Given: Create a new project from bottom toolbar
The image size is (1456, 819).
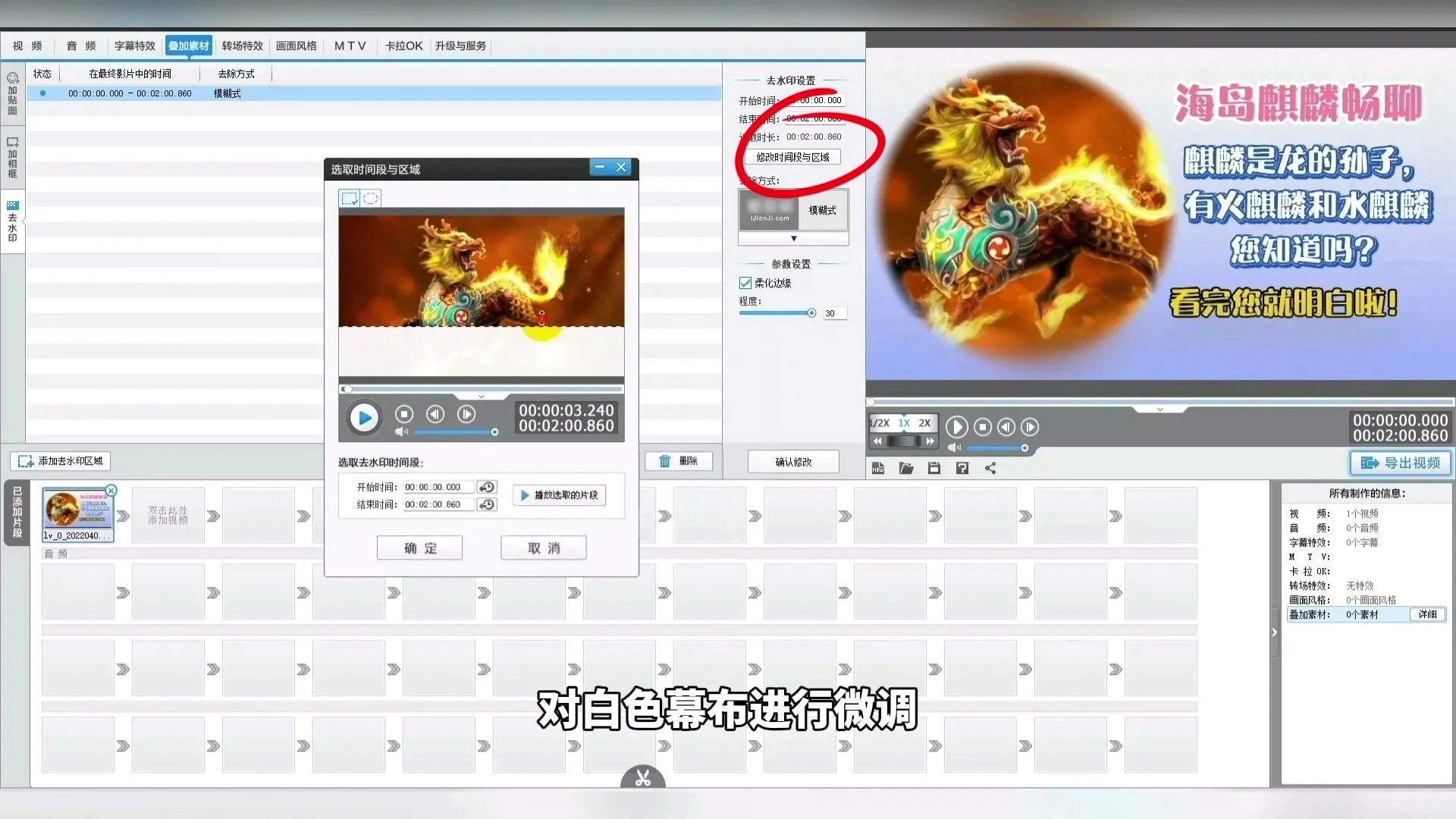Looking at the screenshot, I should (879, 469).
